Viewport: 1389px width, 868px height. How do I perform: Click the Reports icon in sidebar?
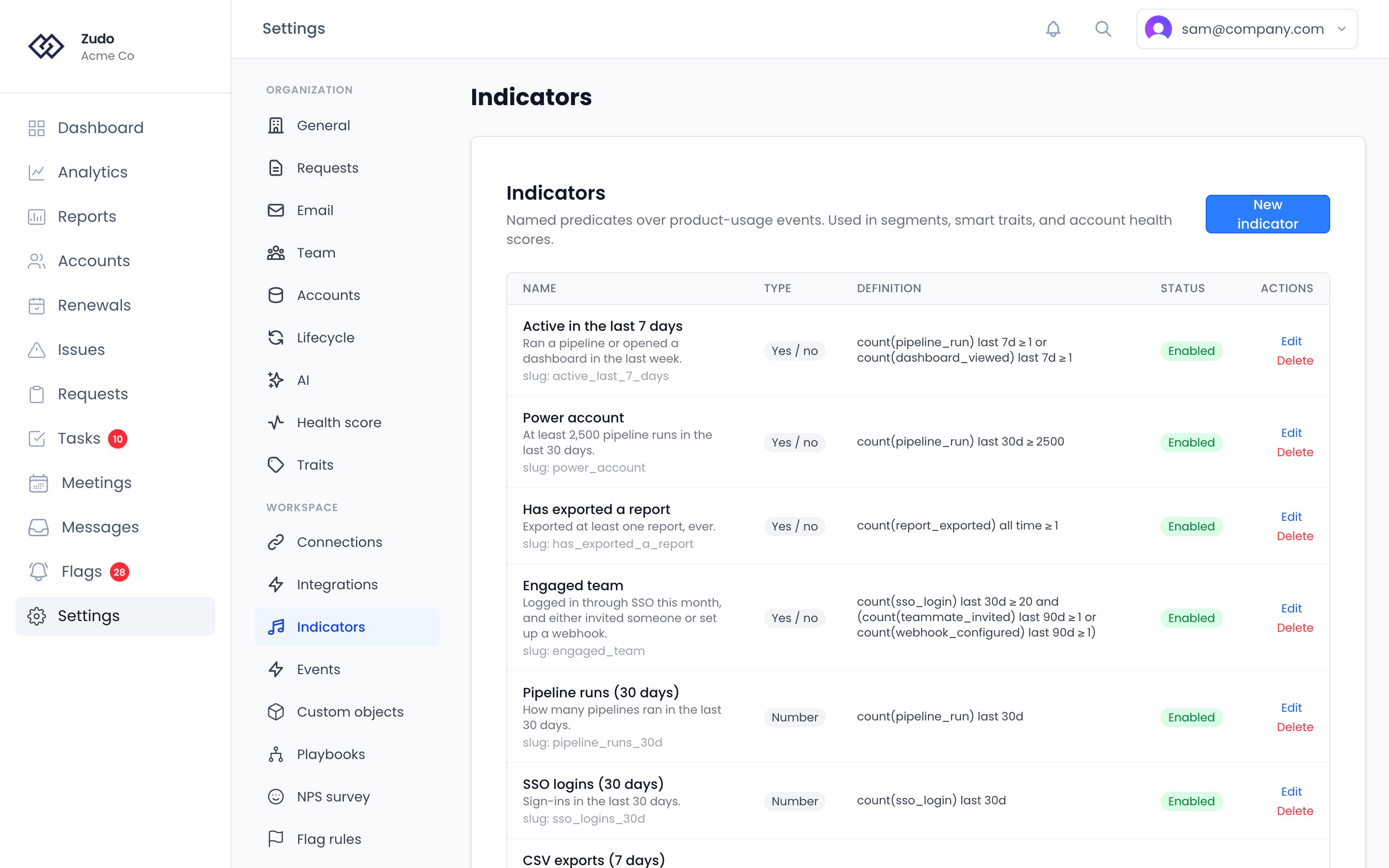(37, 217)
